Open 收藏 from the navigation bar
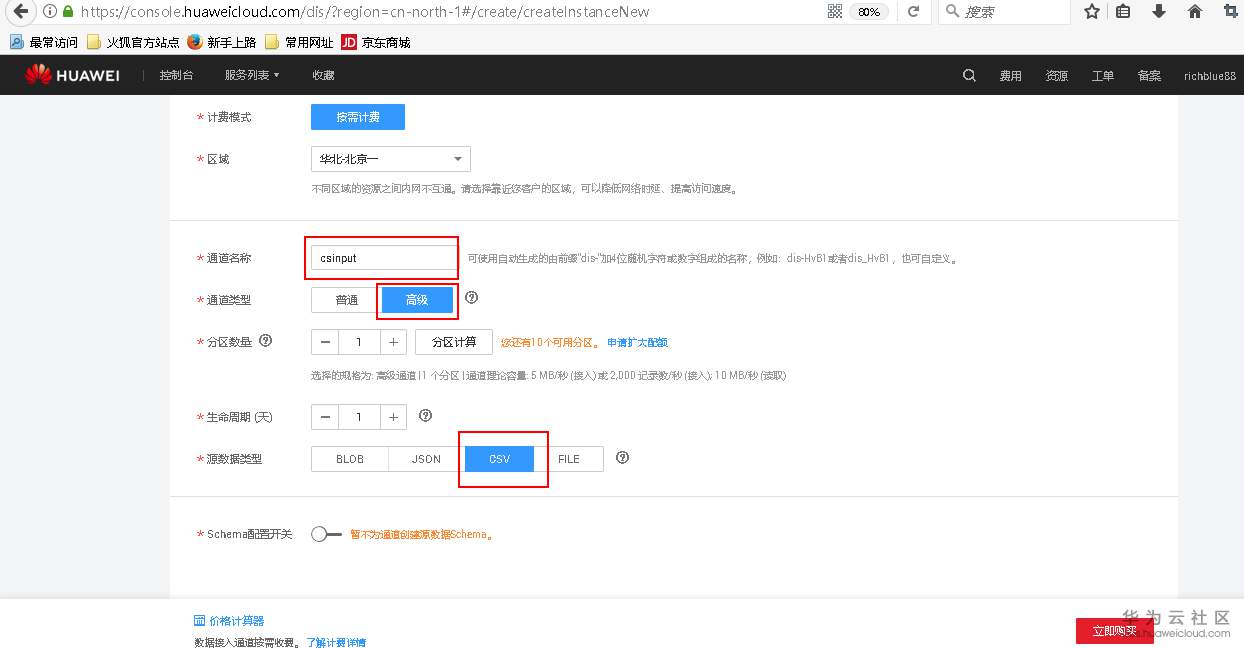 point(322,74)
